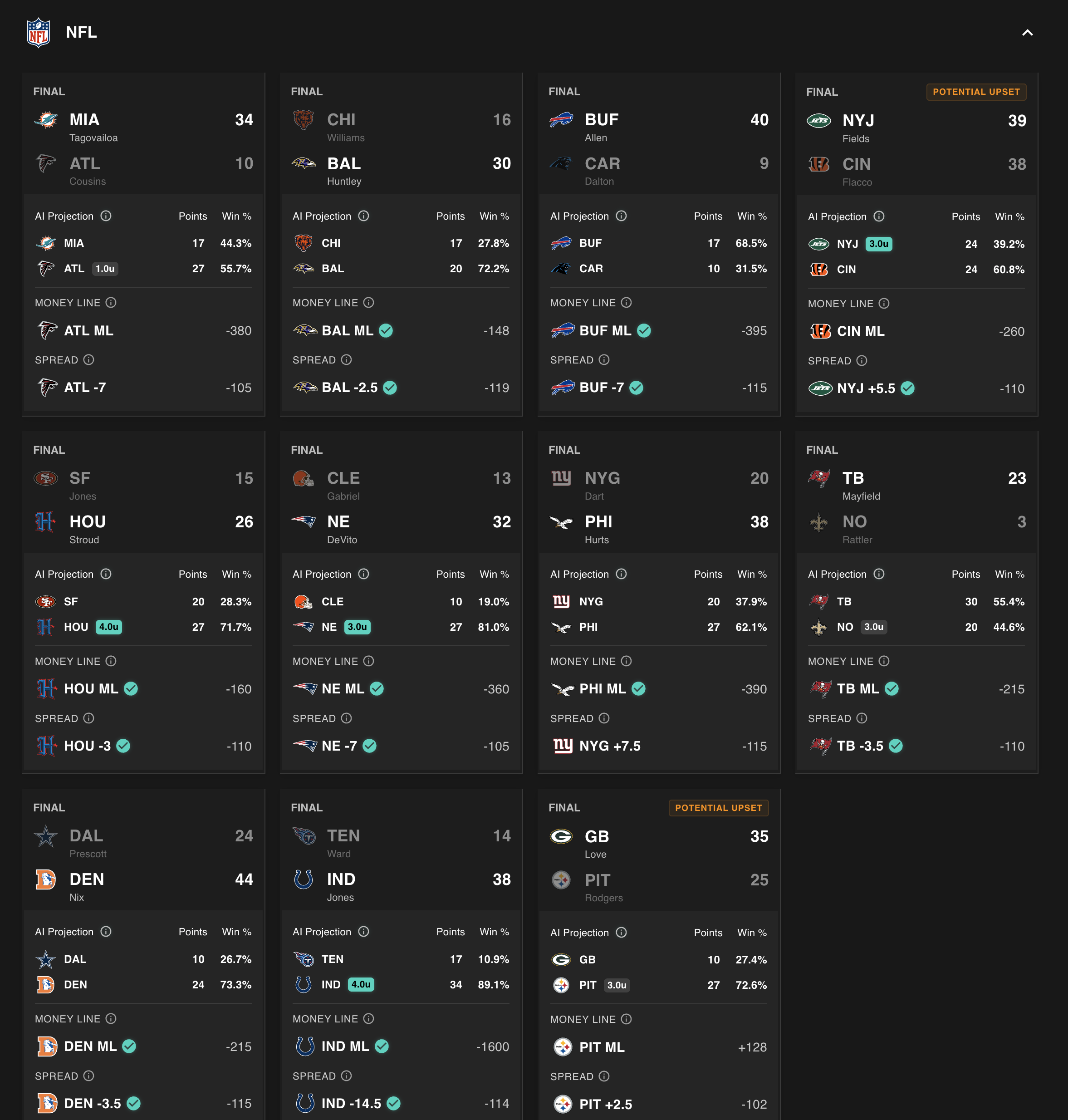Click the Spread info icon on NYJ-CIN card
Screen dimensions: 1068x1120
[x=862, y=360]
